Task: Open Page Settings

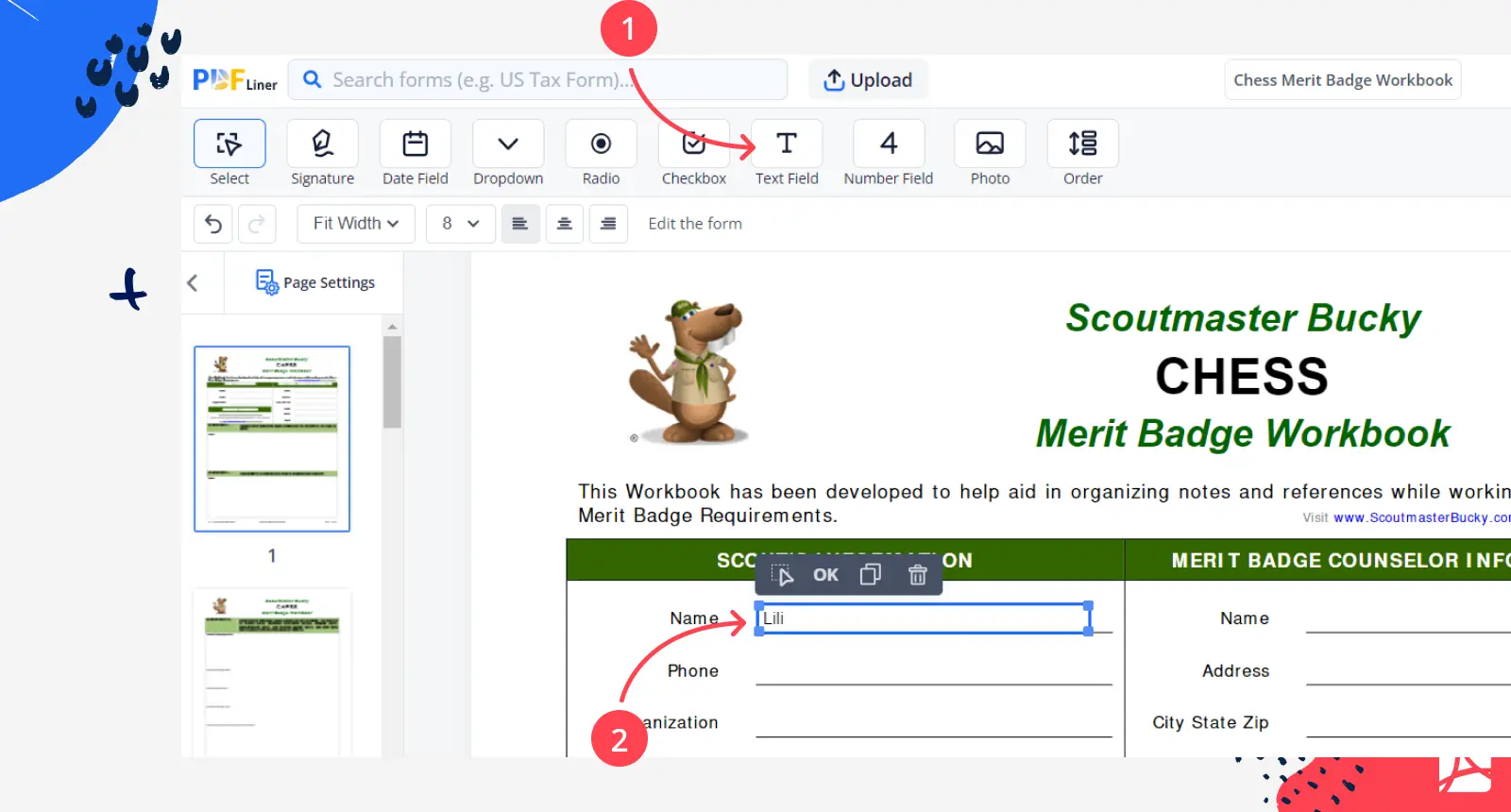Action: coord(315,282)
